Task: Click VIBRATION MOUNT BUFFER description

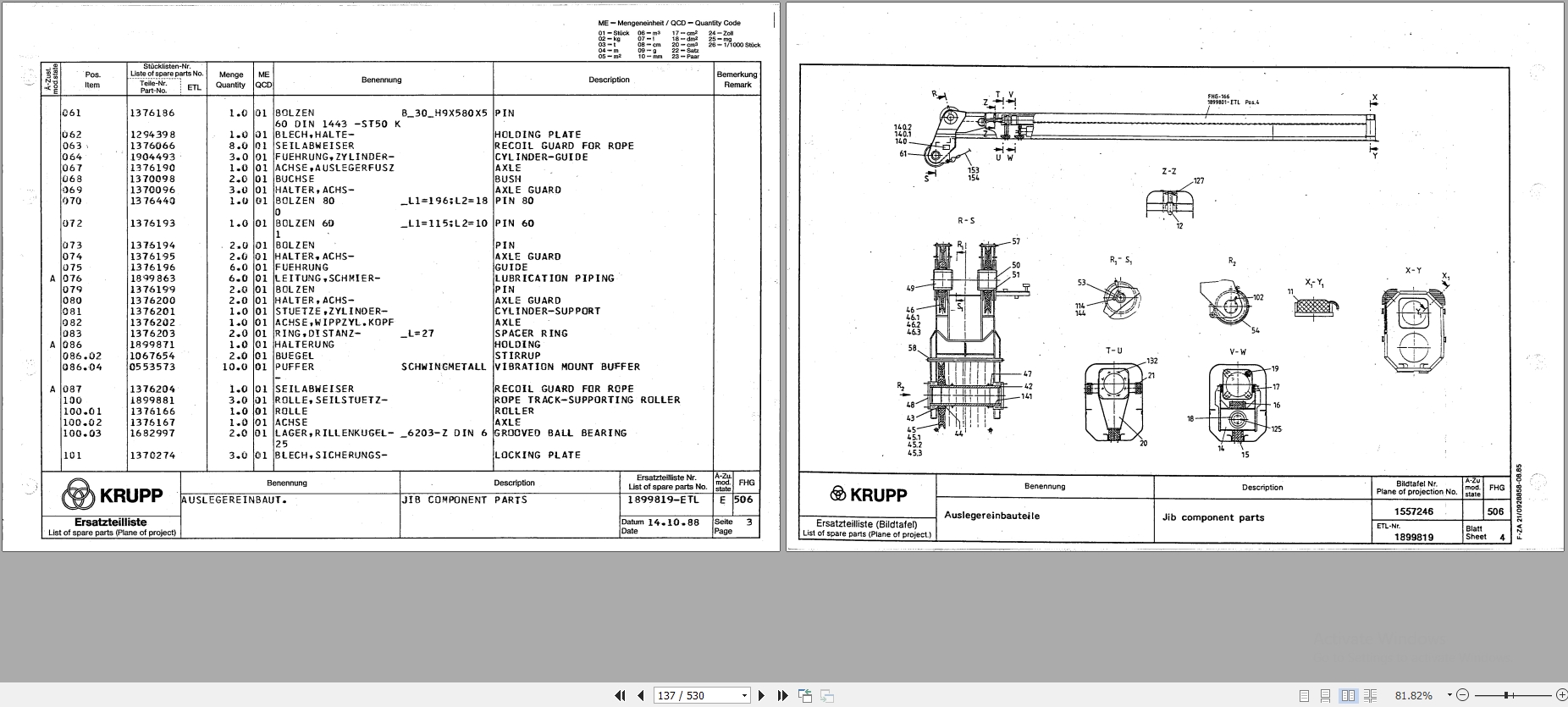Action: (x=567, y=367)
